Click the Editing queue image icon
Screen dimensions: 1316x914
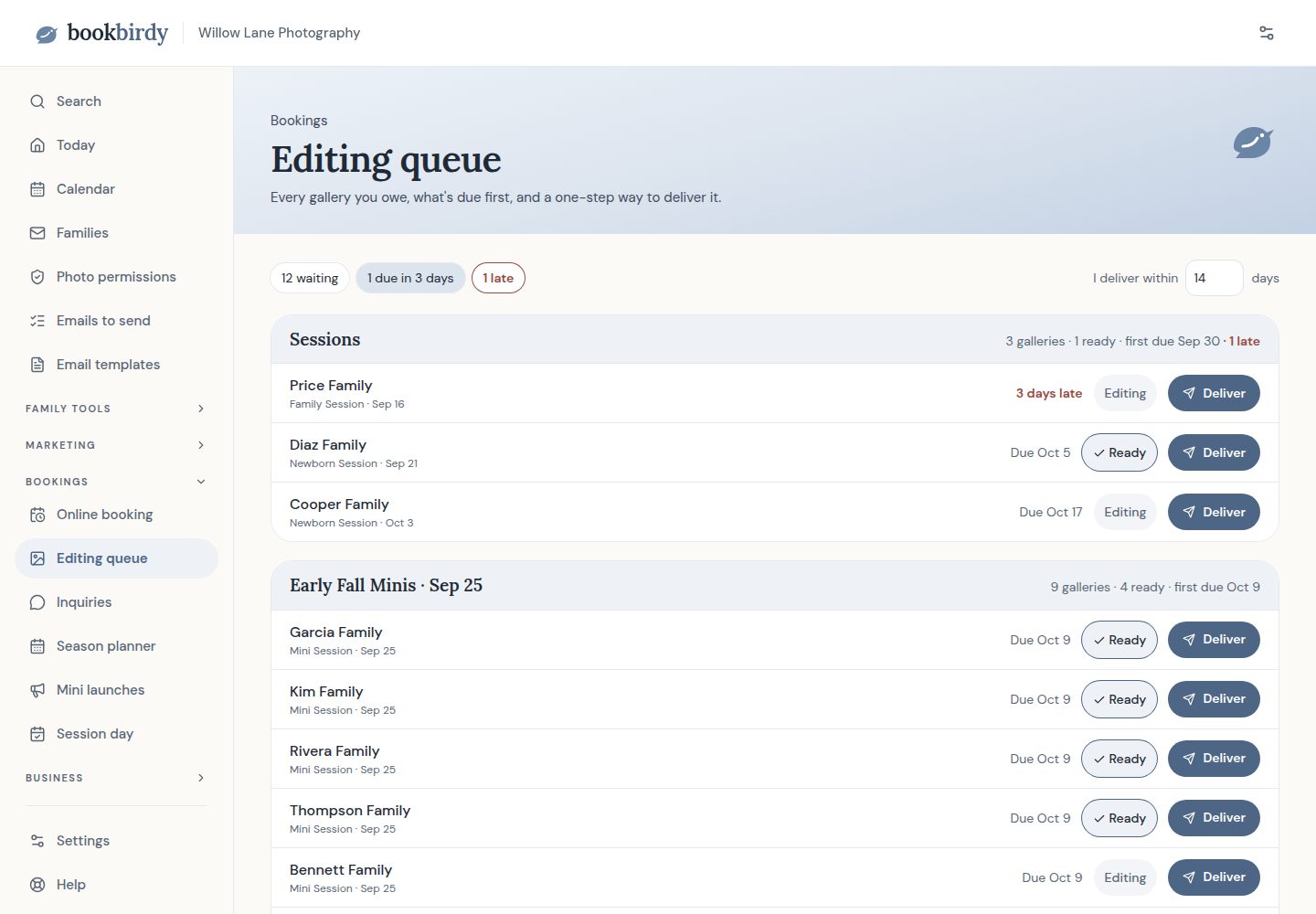[x=37, y=558]
